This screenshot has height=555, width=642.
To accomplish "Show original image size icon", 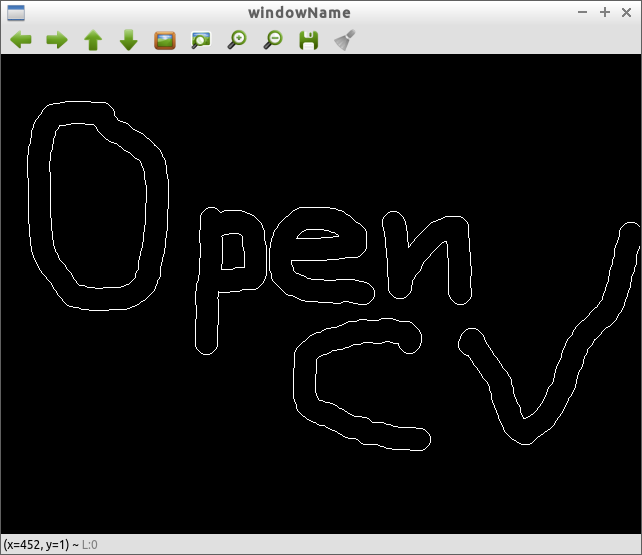I will tap(165, 40).
